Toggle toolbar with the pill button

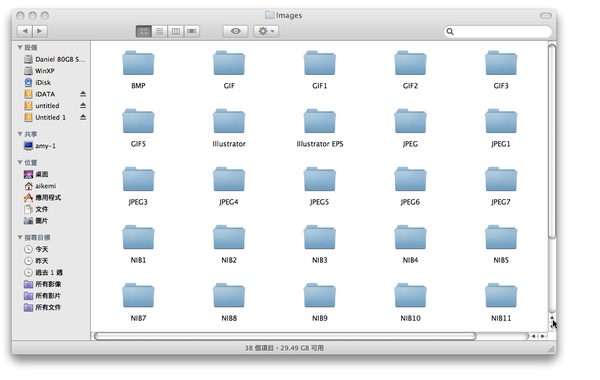point(546,15)
